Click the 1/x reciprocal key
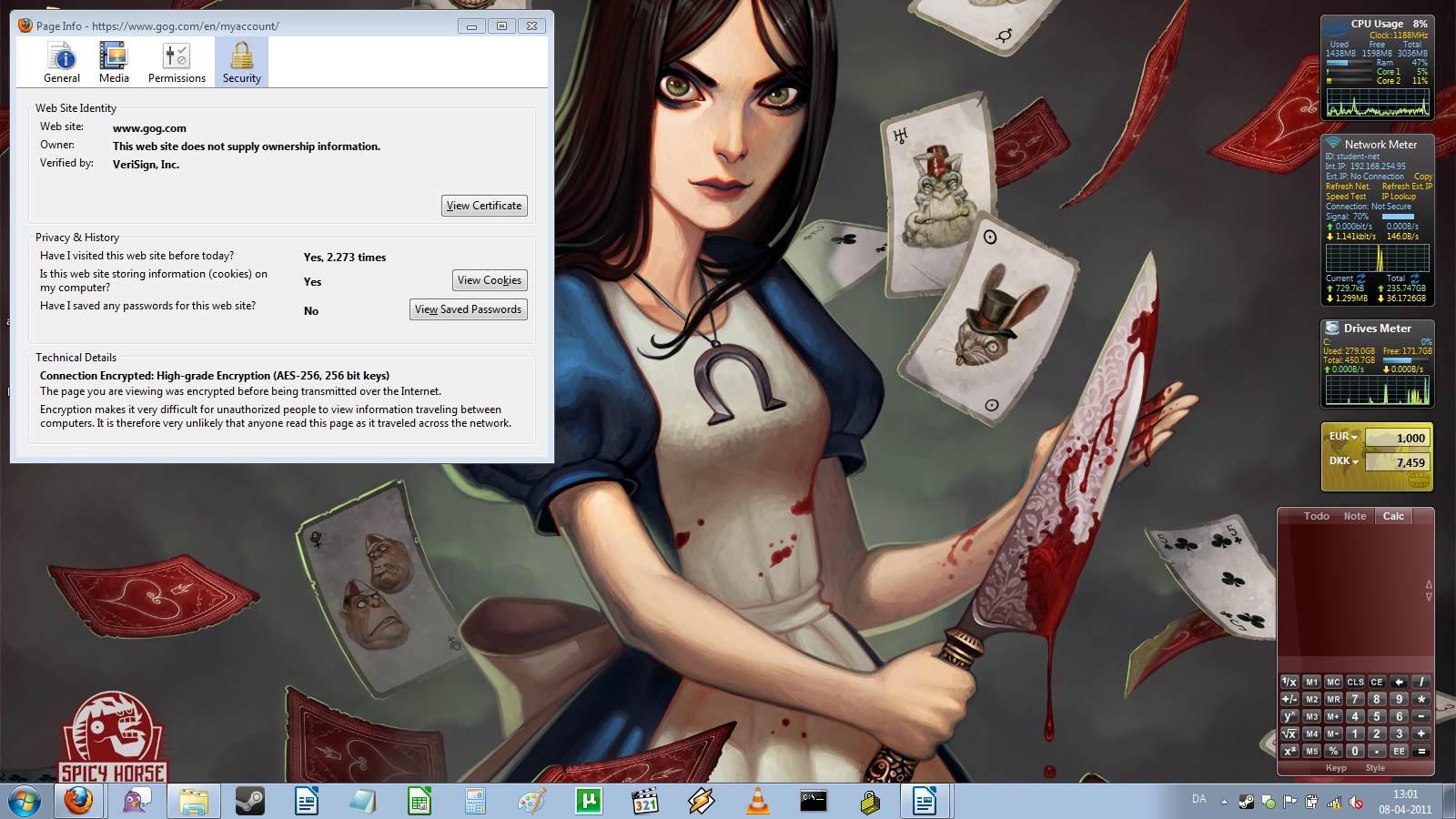Viewport: 1456px width, 819px height. pyautogui.click(x=1289, y=682)
